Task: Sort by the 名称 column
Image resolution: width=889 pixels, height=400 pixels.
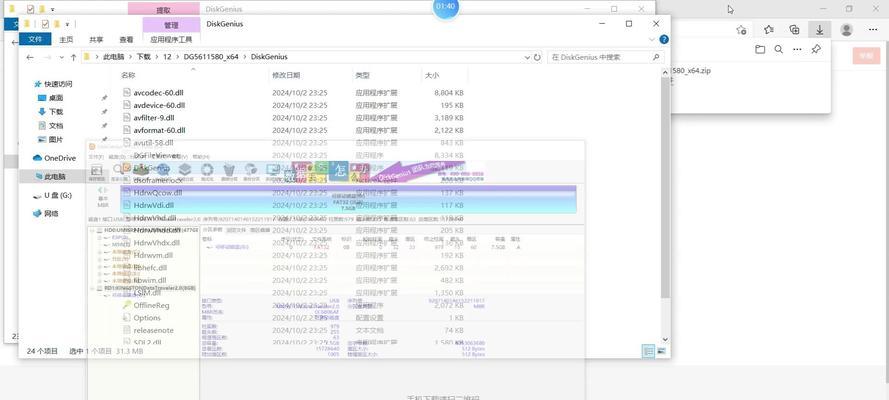Action: (128, 75)
